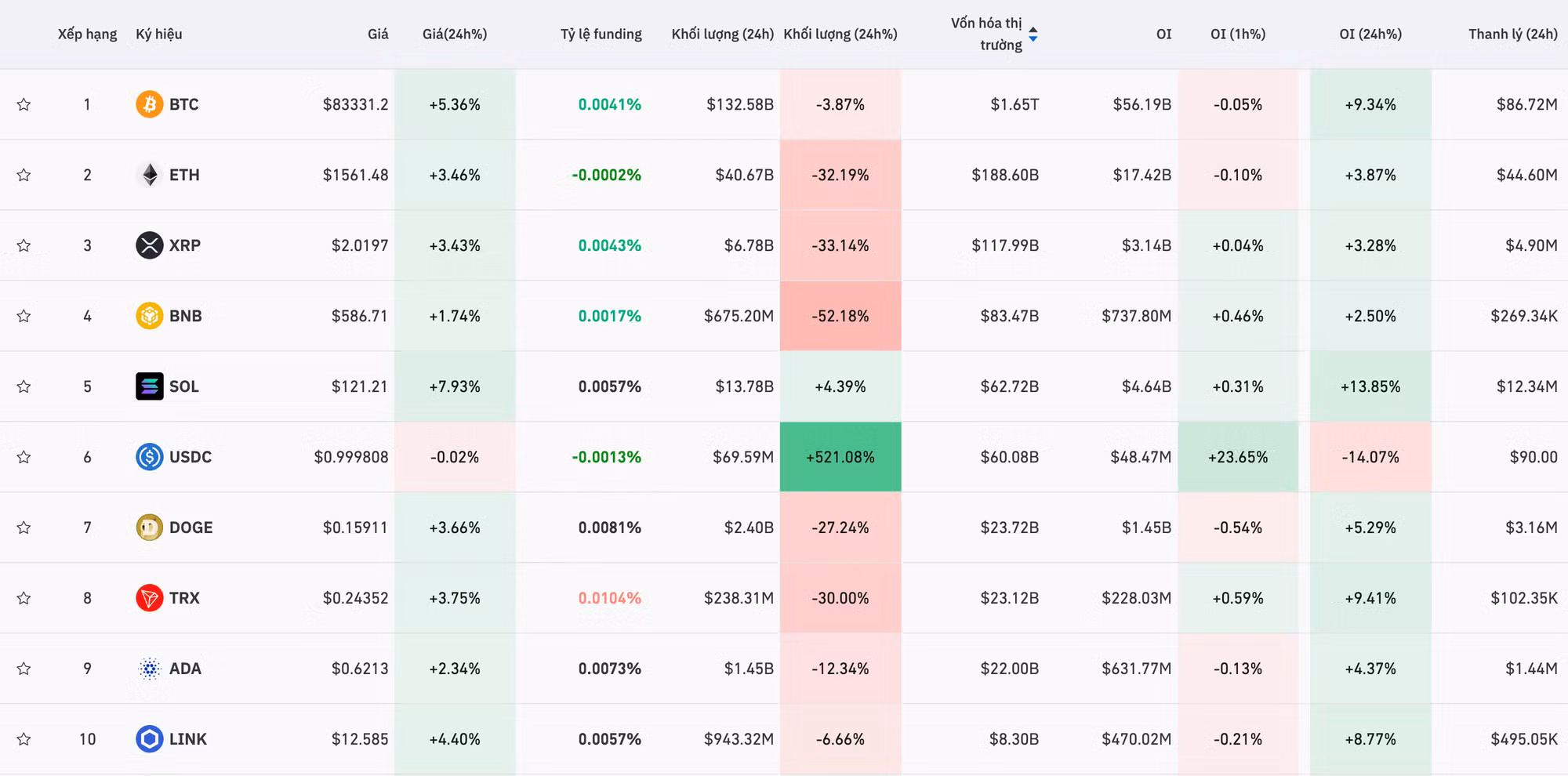This screenshot has height=776, width=1568.
Task: Click the Tron TRX coin icon
Action: (x=149, y=598)
